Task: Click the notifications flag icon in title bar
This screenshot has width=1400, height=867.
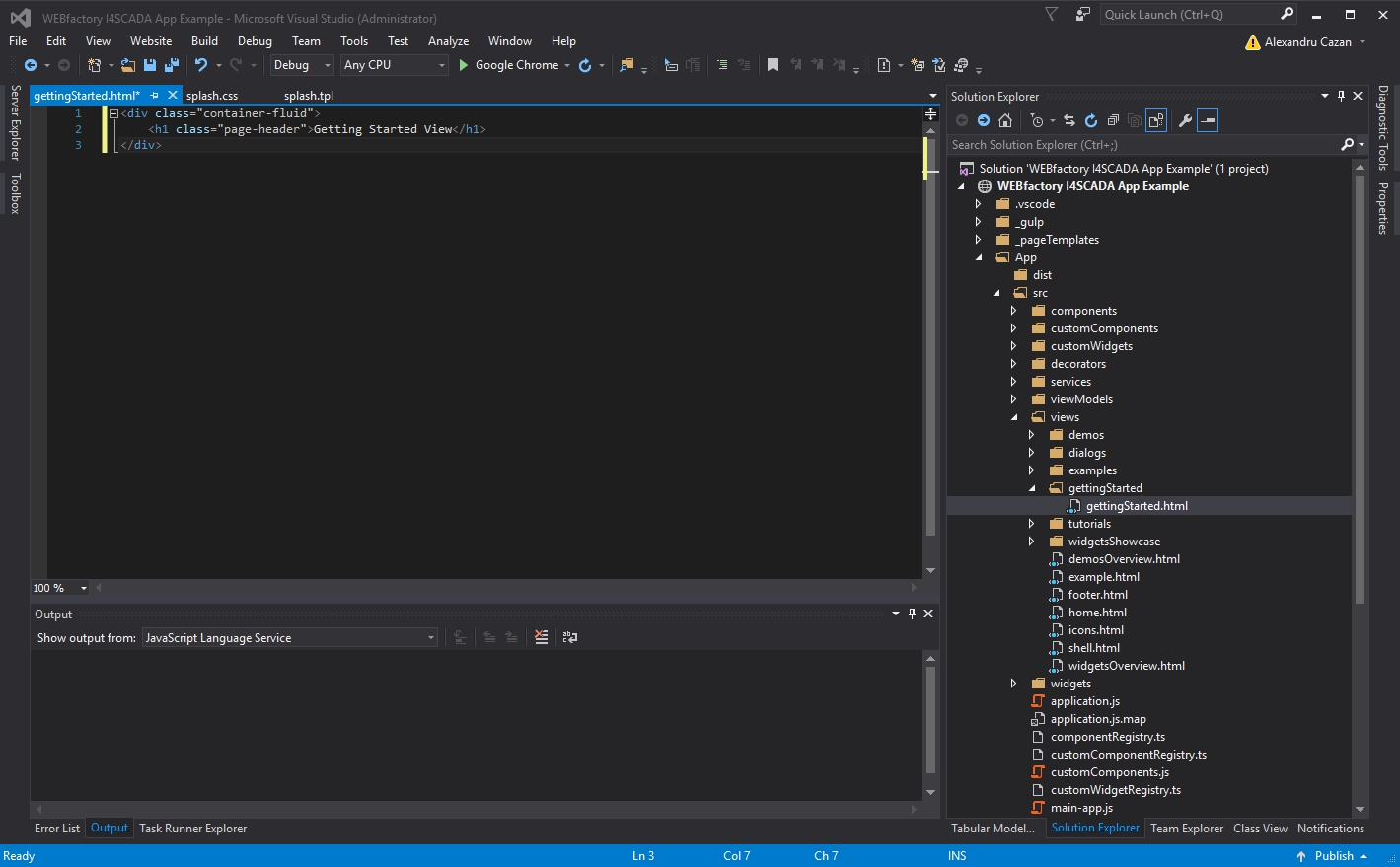Action: coord(1051,14)
